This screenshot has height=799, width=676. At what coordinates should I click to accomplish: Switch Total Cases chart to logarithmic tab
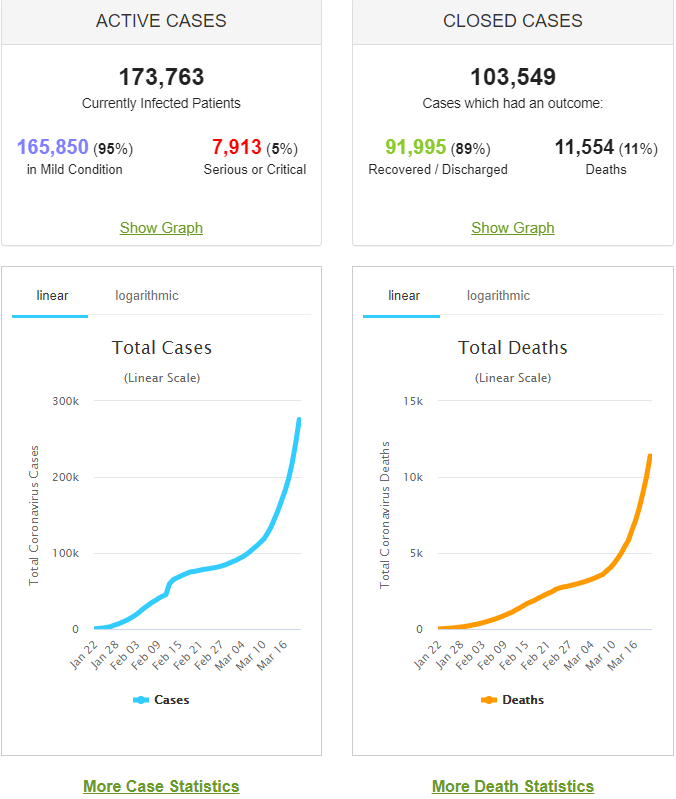[147, 296]
